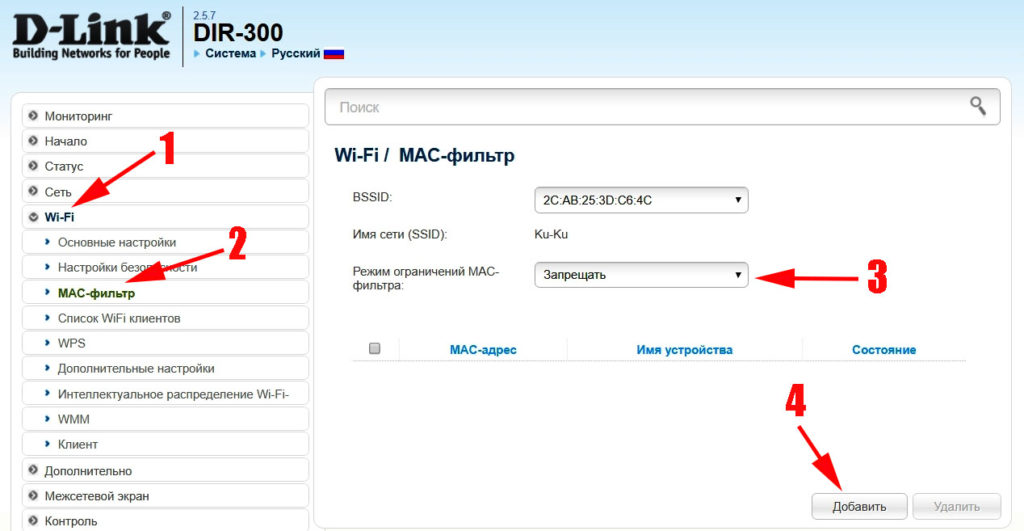The image size is (1024, 531).
Task: Open Список WiFi клиентов
Action: (x=165, y=318)
